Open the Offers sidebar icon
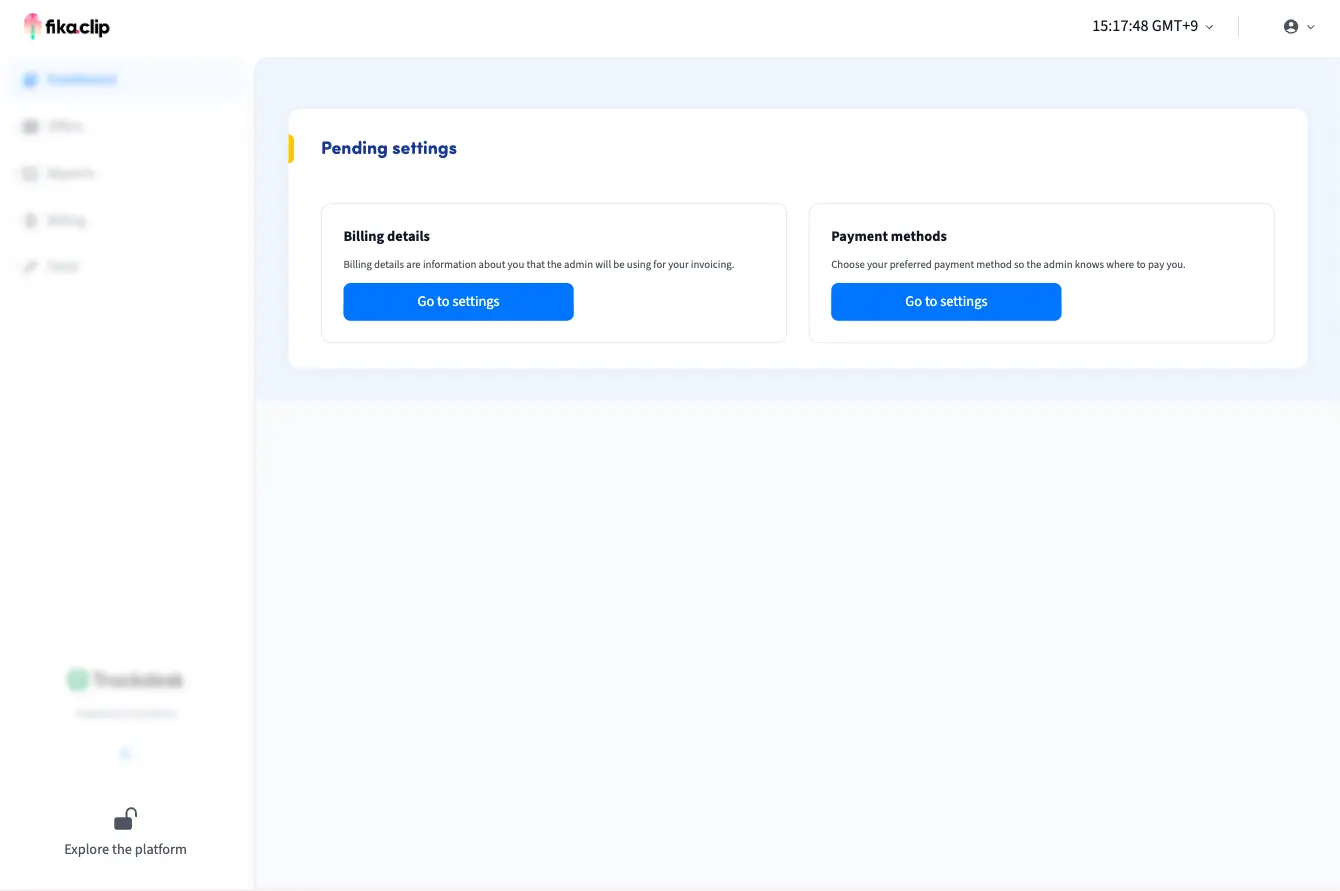This screenshot has height=891, width=1340. [x=30, y=127]
